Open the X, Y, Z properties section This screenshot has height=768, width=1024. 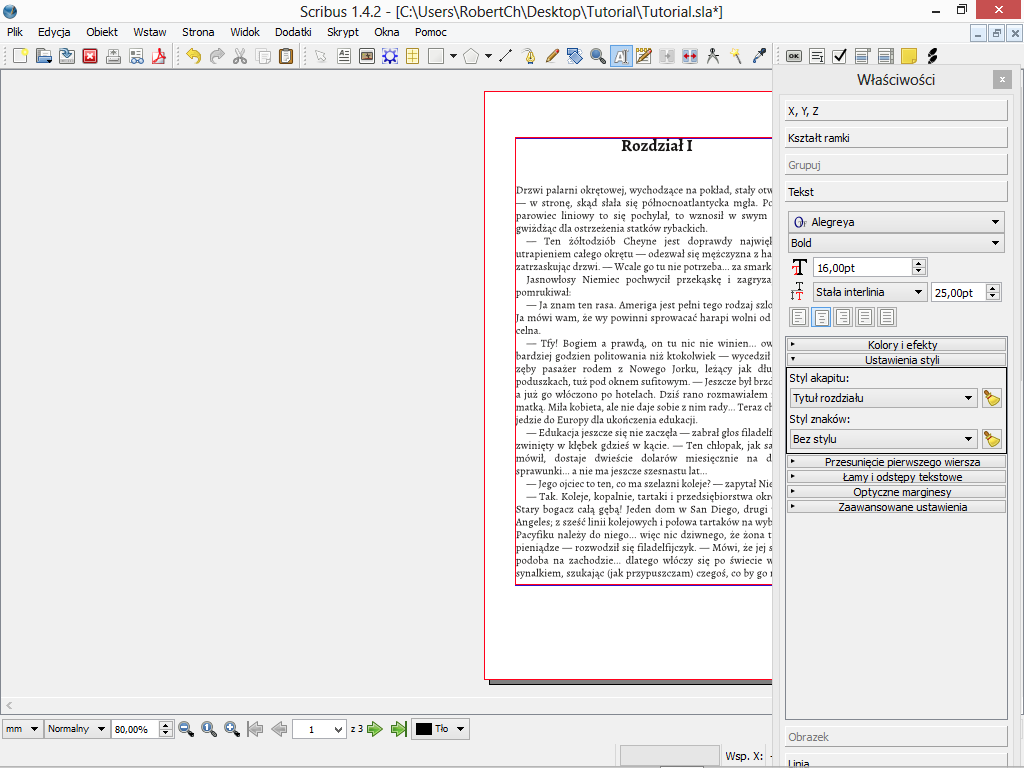[896, 111]
